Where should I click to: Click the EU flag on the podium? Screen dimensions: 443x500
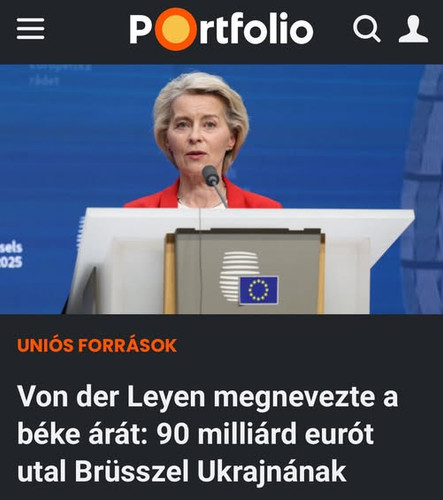[x=259, y=290]
